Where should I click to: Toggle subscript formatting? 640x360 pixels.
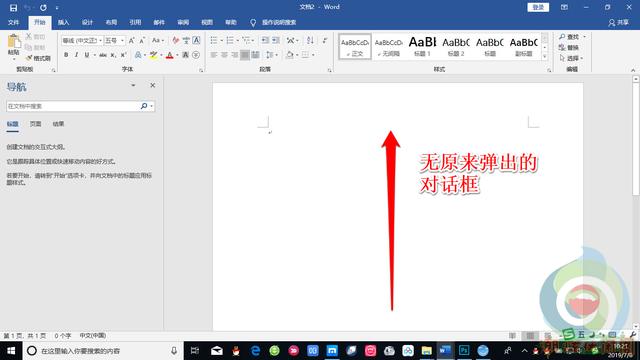(x=113, y=55)
